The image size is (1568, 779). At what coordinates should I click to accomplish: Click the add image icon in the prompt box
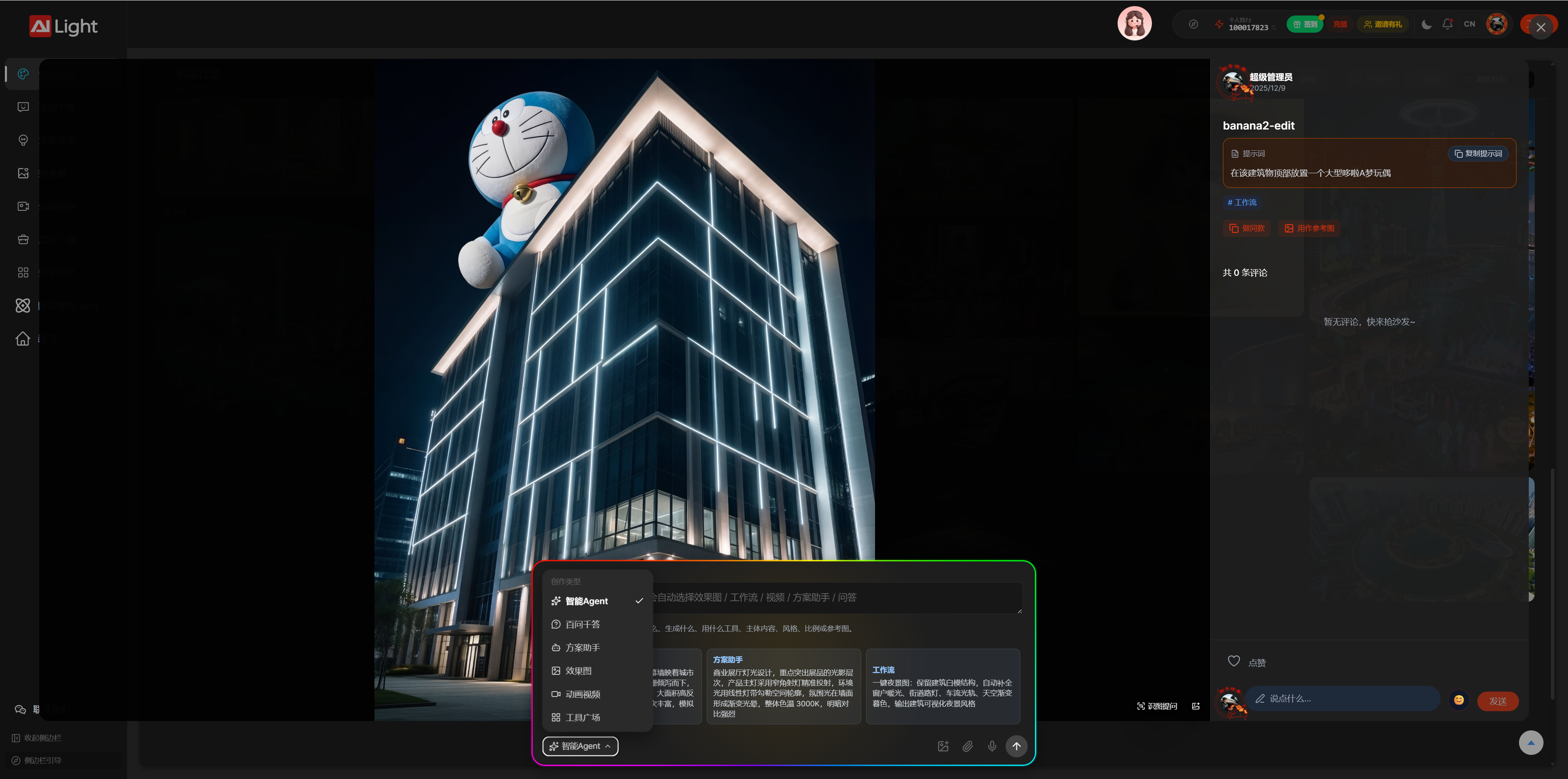(943, 746)
